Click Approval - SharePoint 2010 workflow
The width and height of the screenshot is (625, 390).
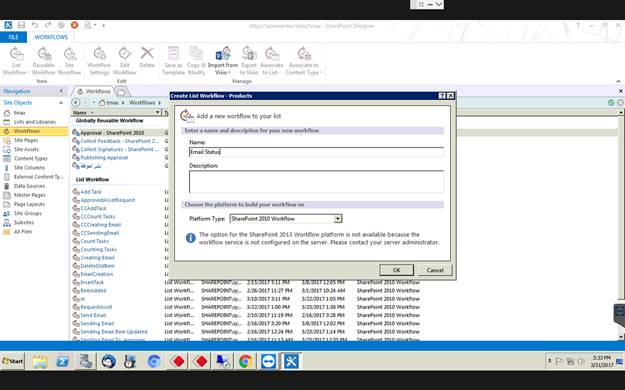[x=112, y=133]
